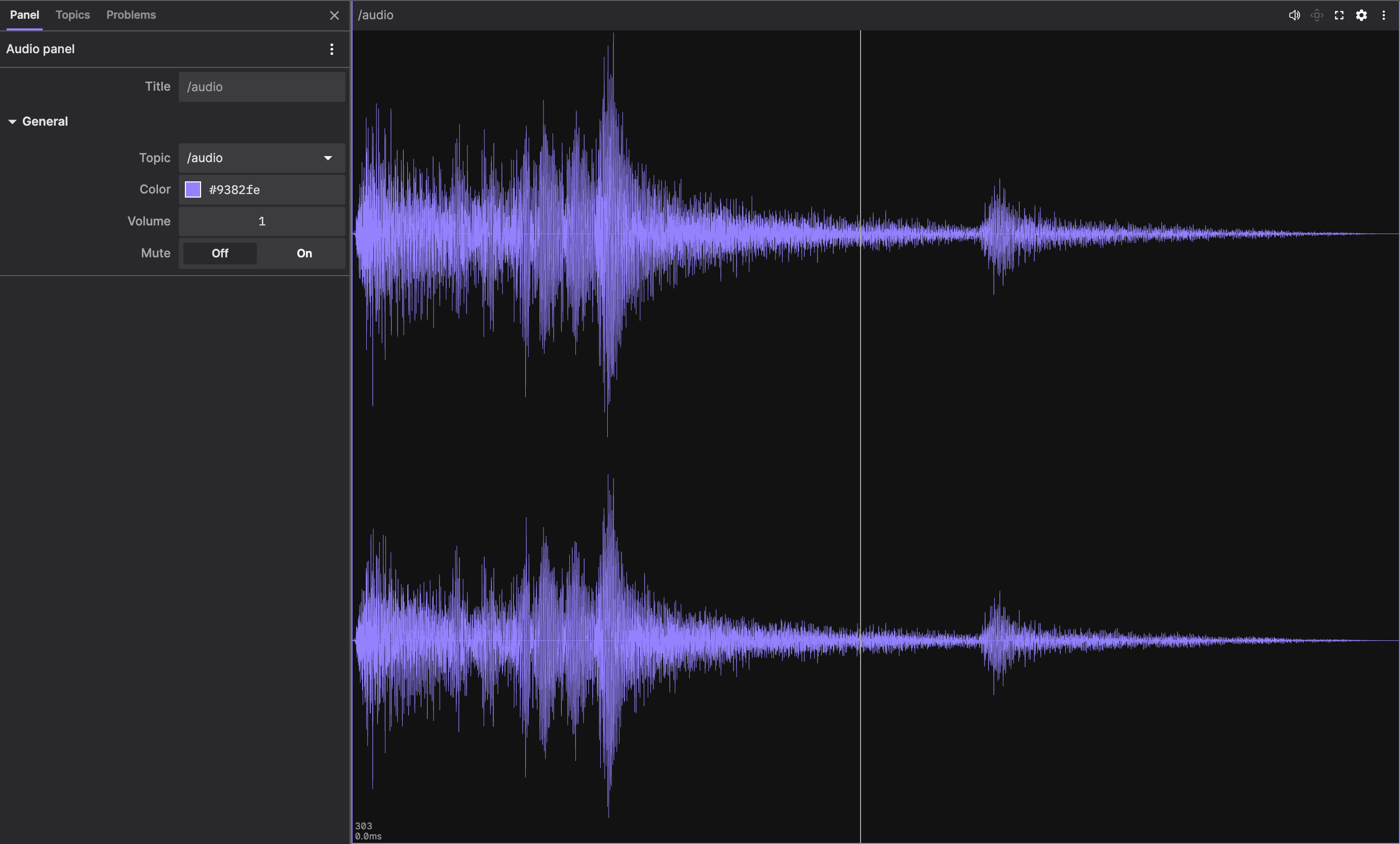Click the Volume value field
The height and width of the screenshot is (844, 1400).
coord(261,221)
